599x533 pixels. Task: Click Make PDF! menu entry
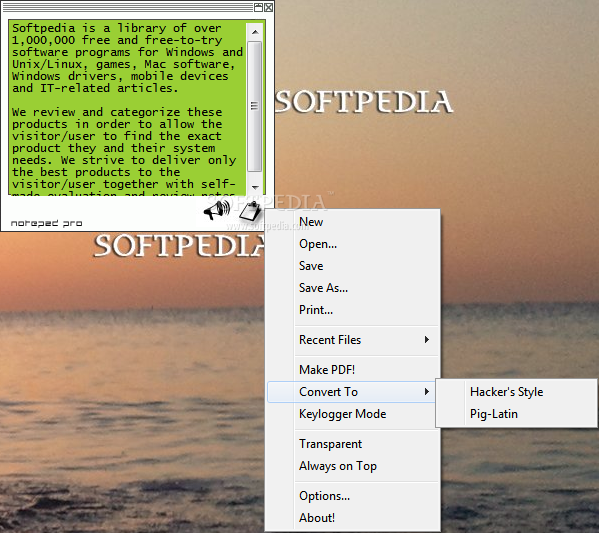(353, 369)
